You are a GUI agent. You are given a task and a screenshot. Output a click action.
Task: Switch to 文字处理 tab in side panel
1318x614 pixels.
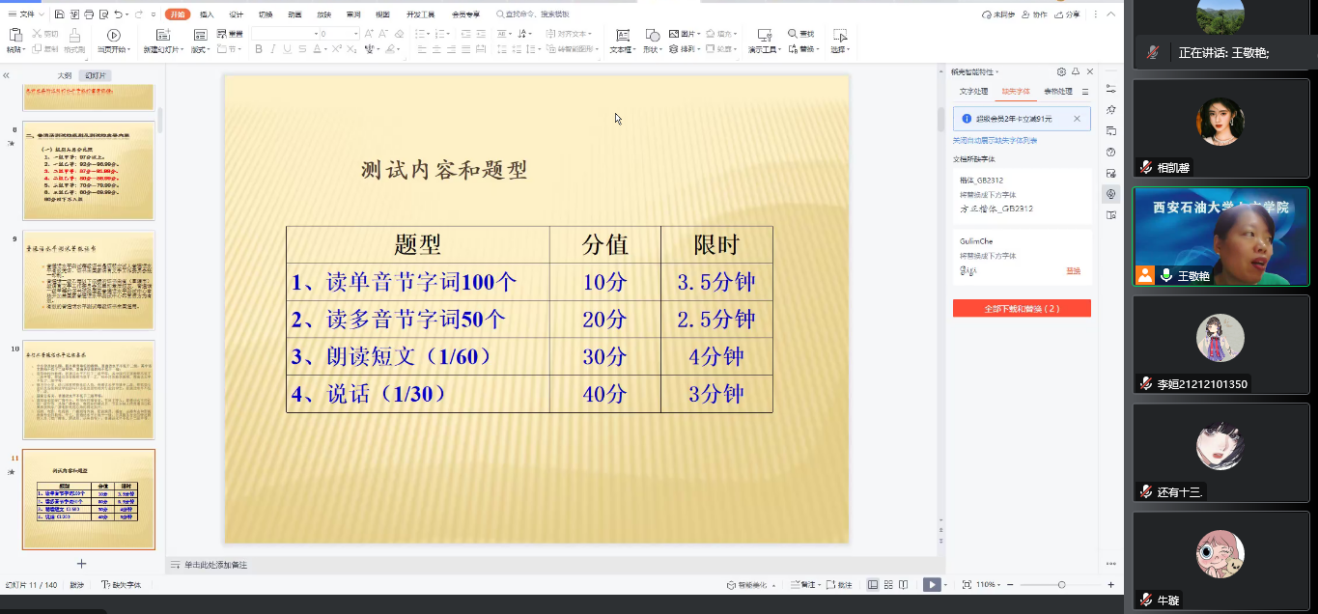(973, 91)
